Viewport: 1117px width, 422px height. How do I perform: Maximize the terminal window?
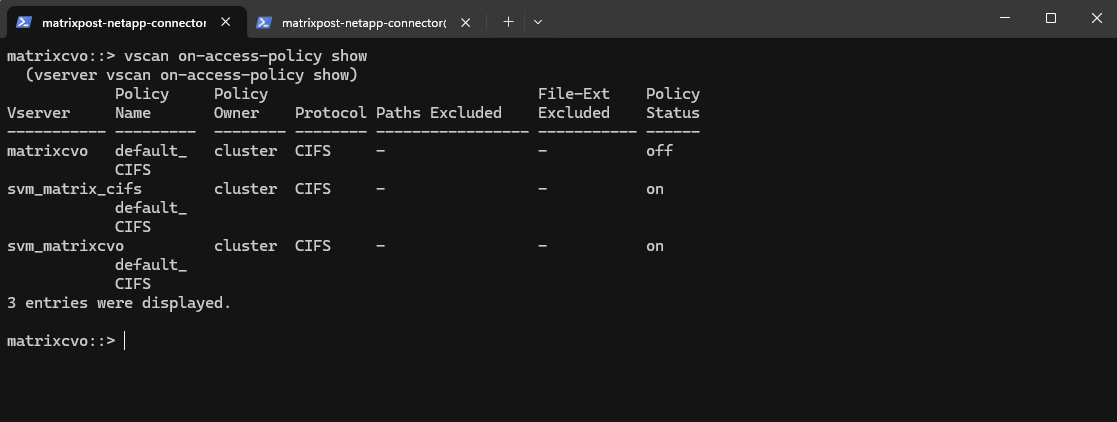(x=1050, y=18)
